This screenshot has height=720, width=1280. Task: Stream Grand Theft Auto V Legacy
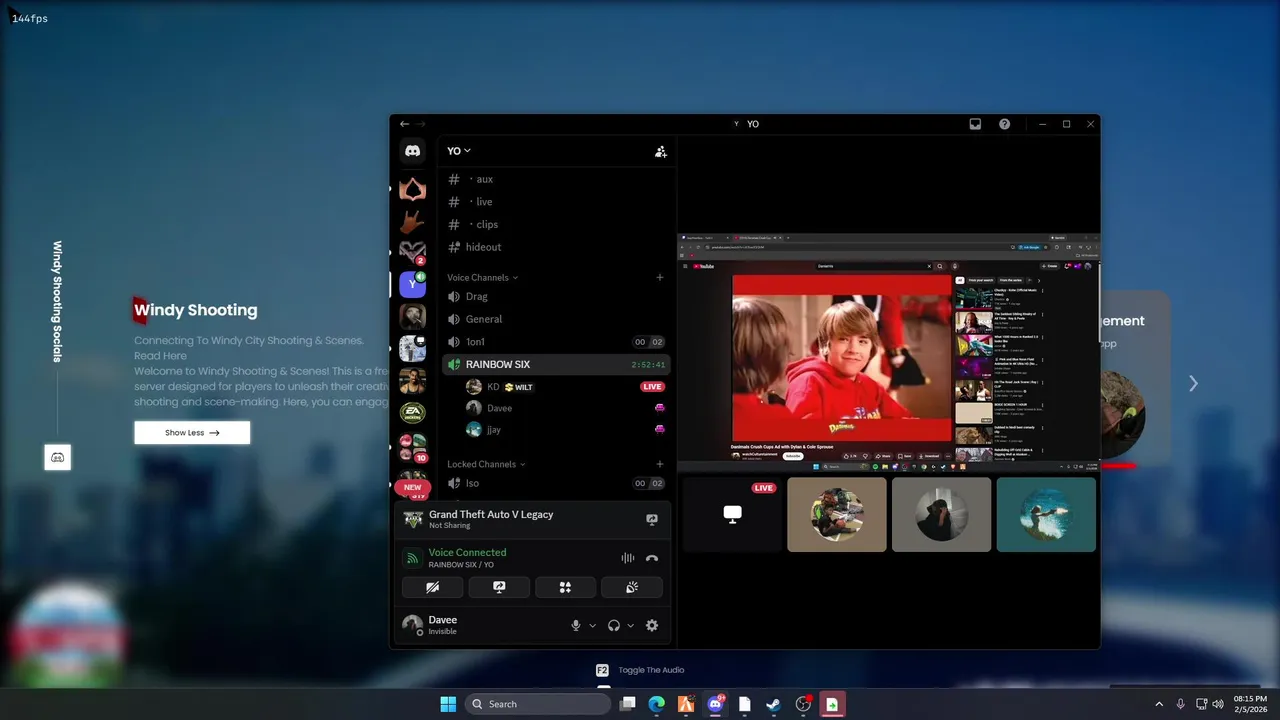652,520
